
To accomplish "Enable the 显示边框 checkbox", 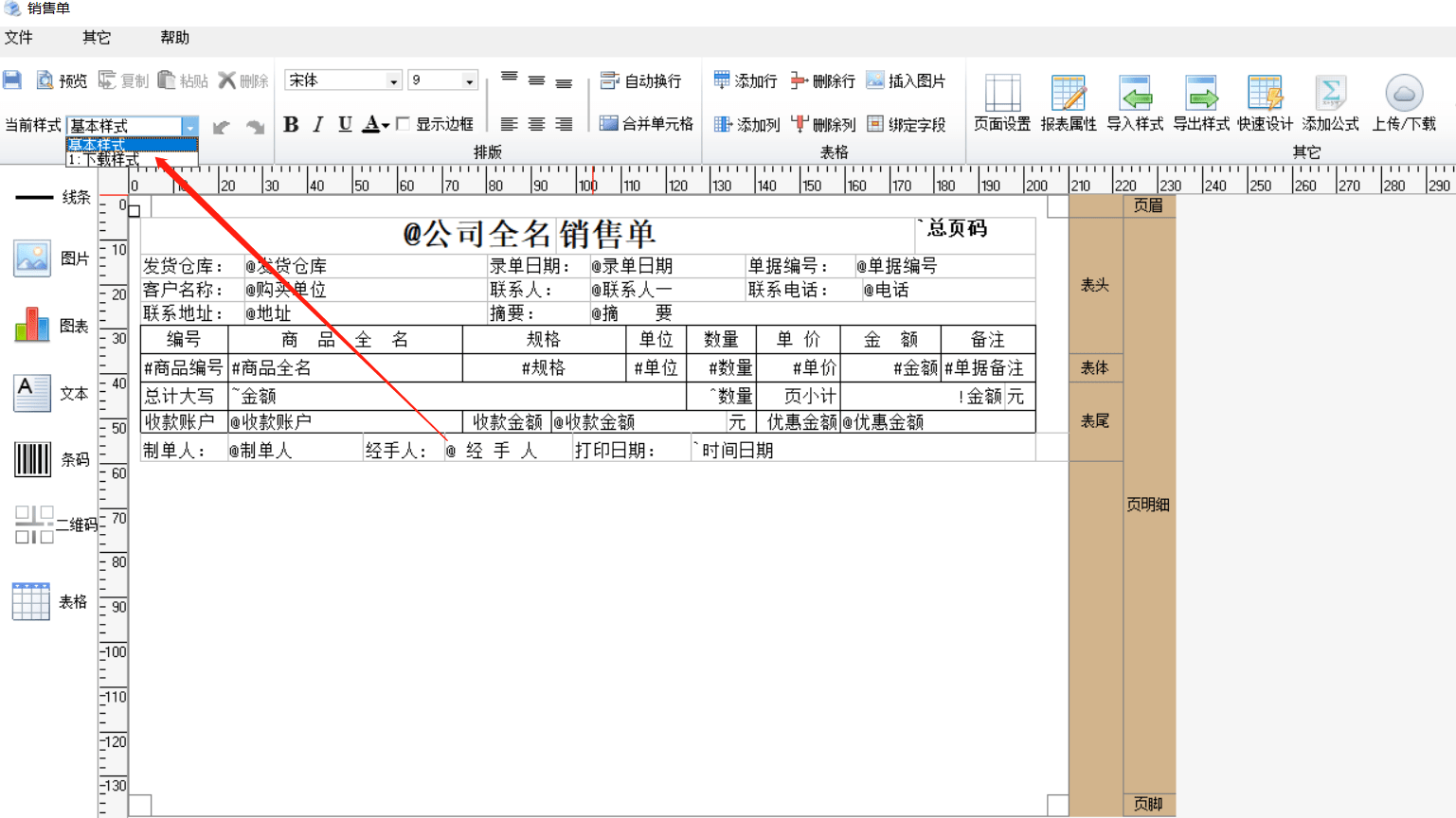I will (x=404, y=124).
